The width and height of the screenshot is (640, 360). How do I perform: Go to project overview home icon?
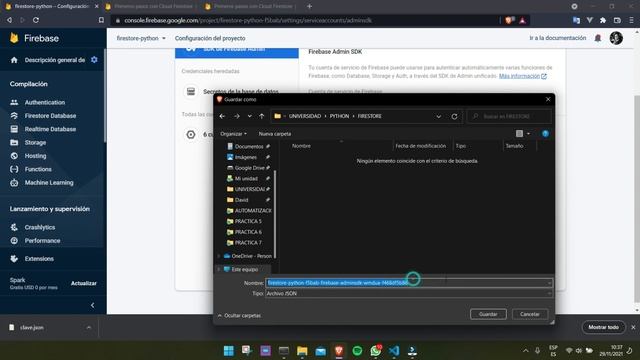click(x=14, y=60)
